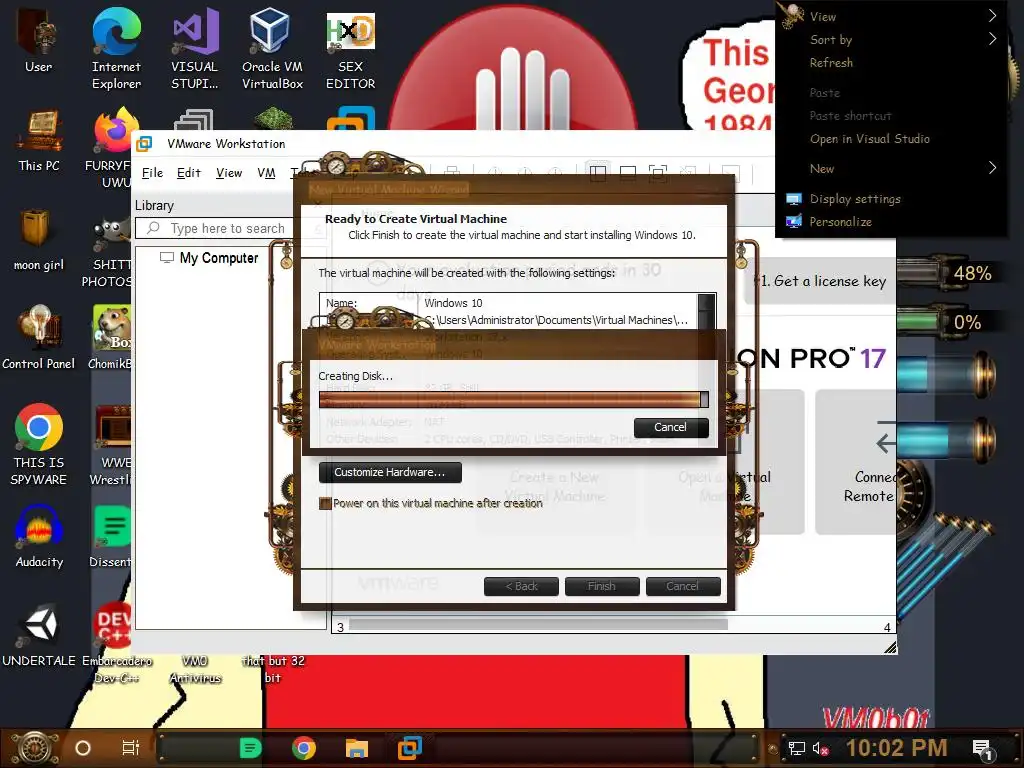This screenshot has height=768, width=1024.
Task: Open the Unity UNDERTALE desktop icon
Action: click(x=39, y=635)
